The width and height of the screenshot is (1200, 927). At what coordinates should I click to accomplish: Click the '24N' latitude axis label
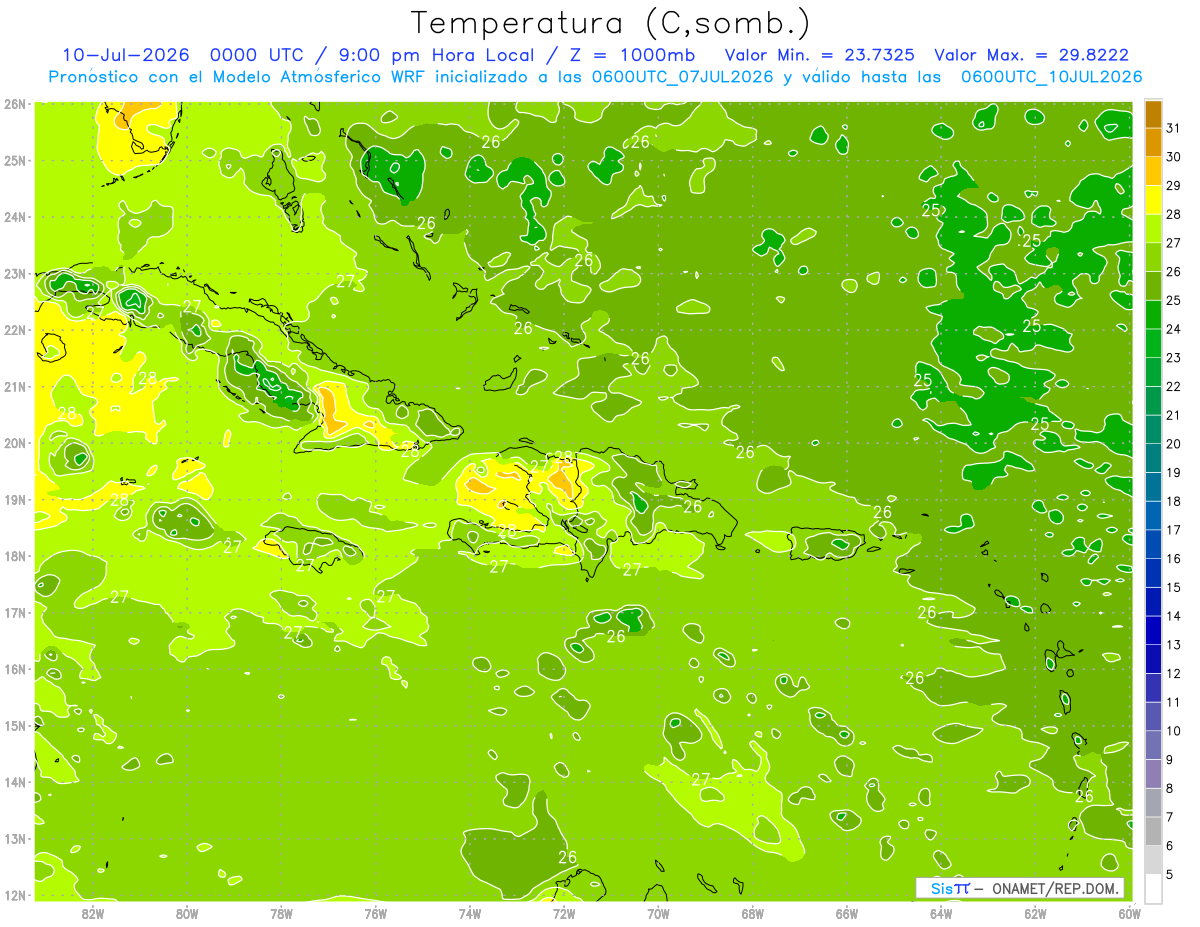tap(15, 217)
